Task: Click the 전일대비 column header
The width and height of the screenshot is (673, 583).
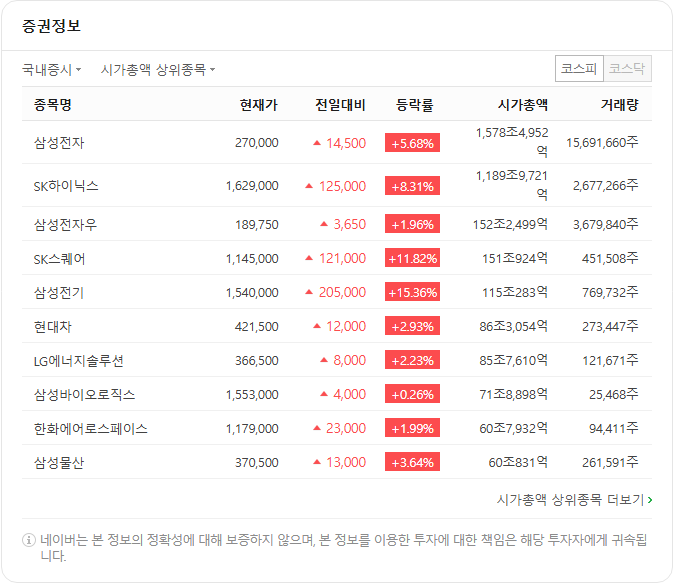Action: coord(340,104)
